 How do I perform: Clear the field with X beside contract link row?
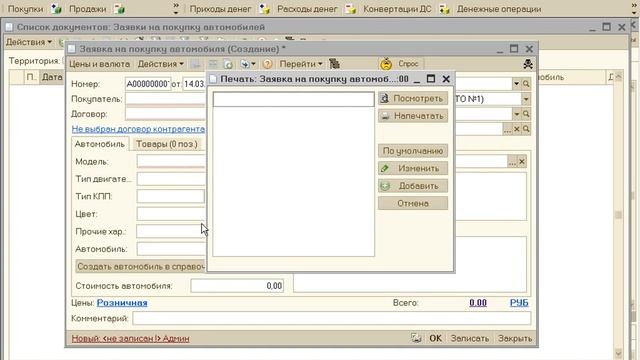pos(517,129)
